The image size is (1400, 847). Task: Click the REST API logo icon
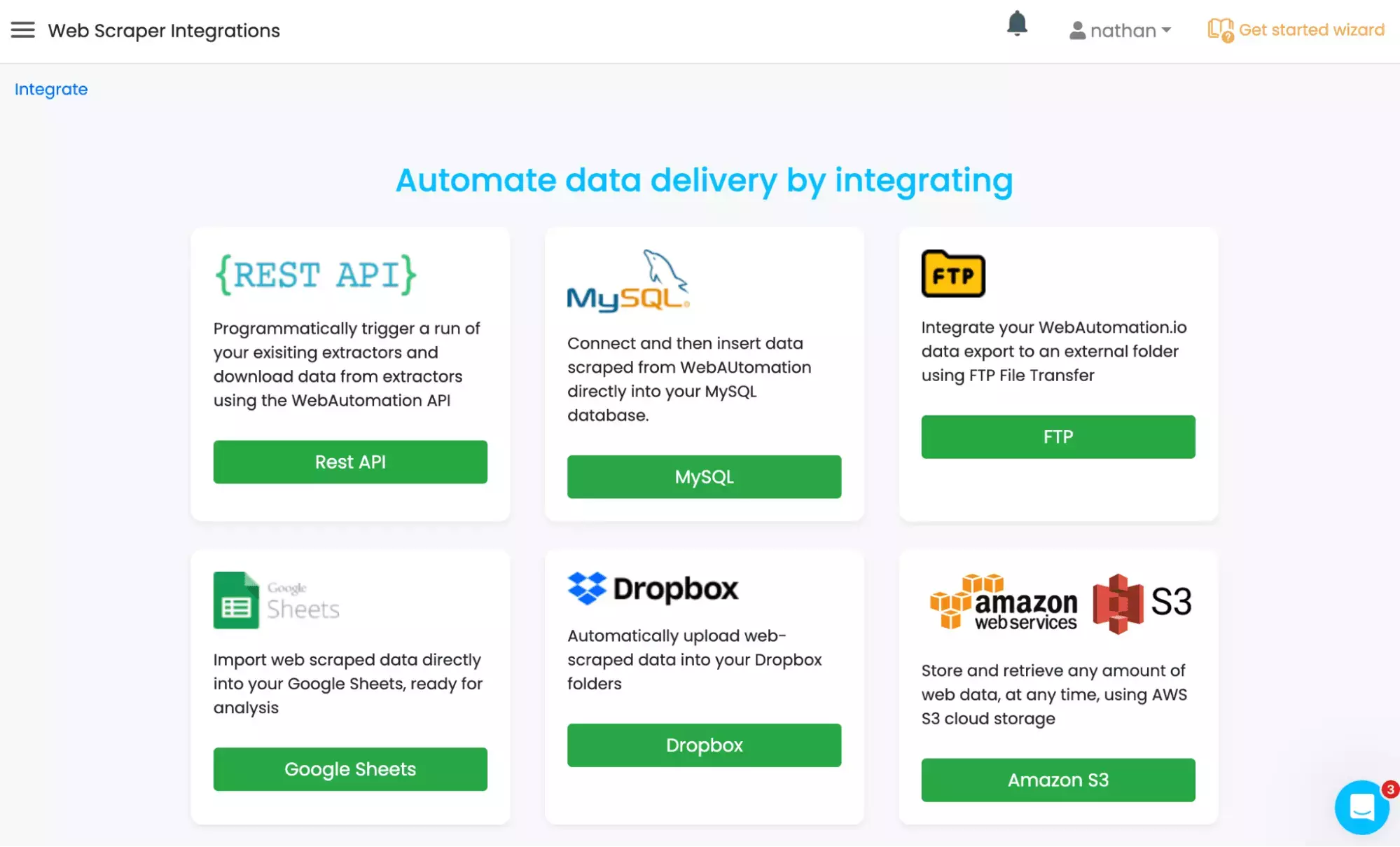pyautogui.click(x=315, y=274)
